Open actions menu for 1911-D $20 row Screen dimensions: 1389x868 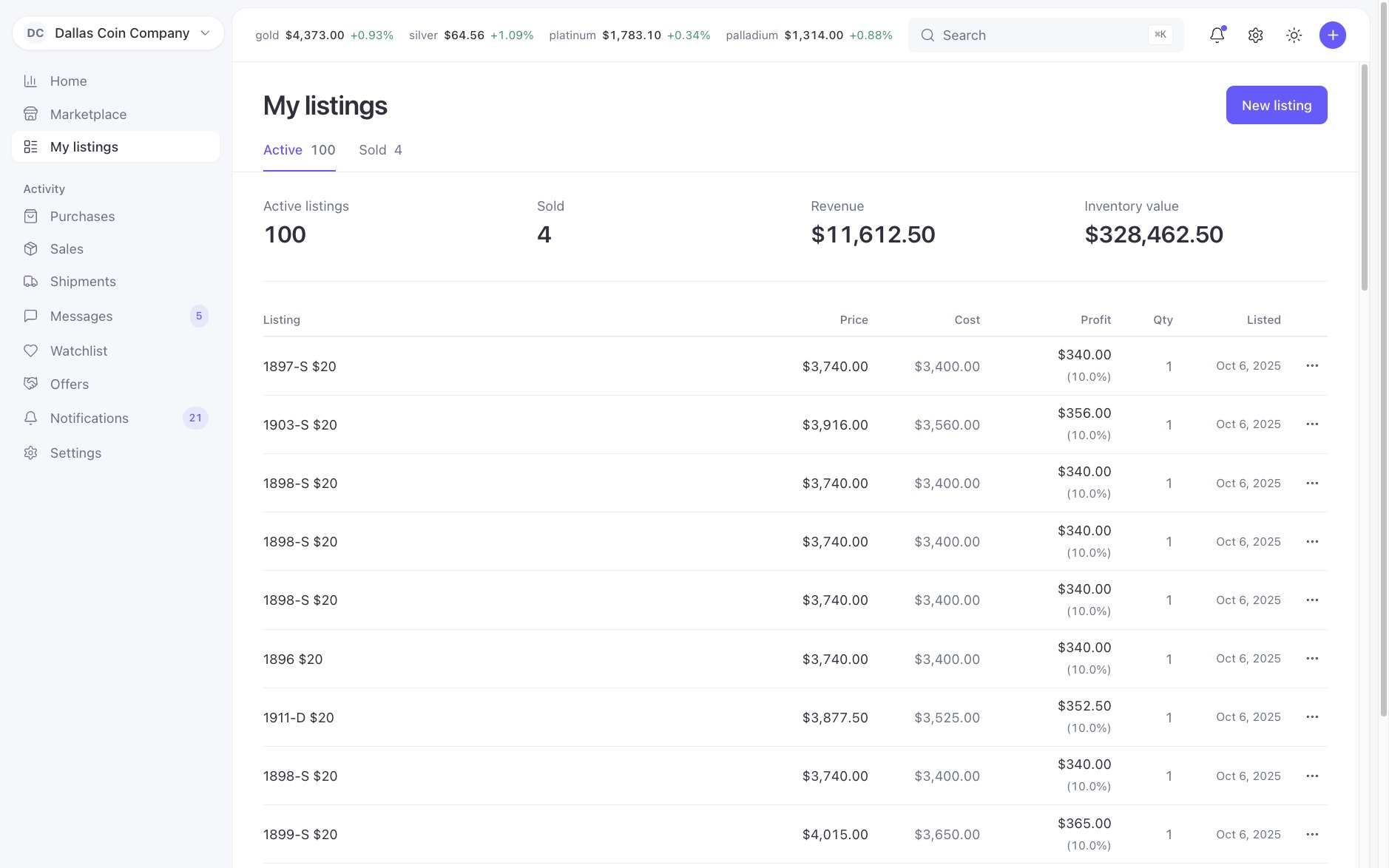[1312, 716]
